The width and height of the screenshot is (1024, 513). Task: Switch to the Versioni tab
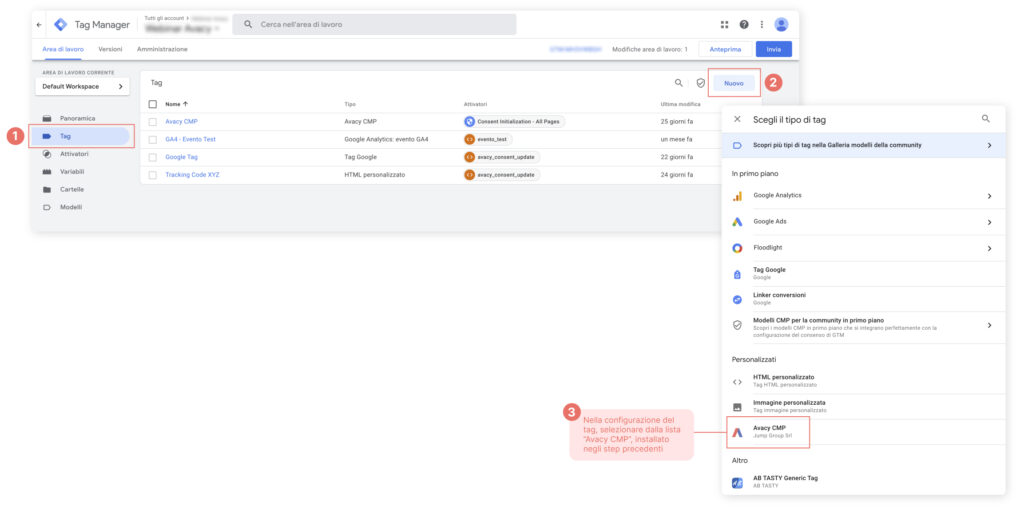[x=110, y=50]
